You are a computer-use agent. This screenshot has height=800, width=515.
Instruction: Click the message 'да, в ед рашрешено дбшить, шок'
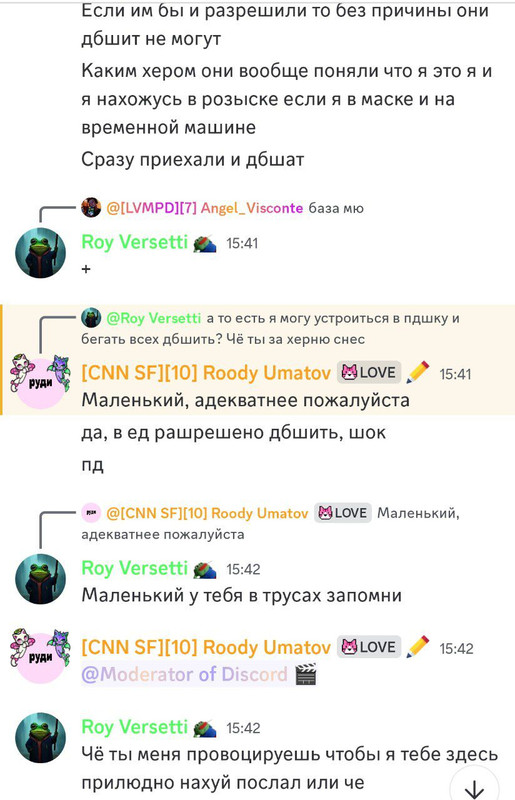pos(234,433)
